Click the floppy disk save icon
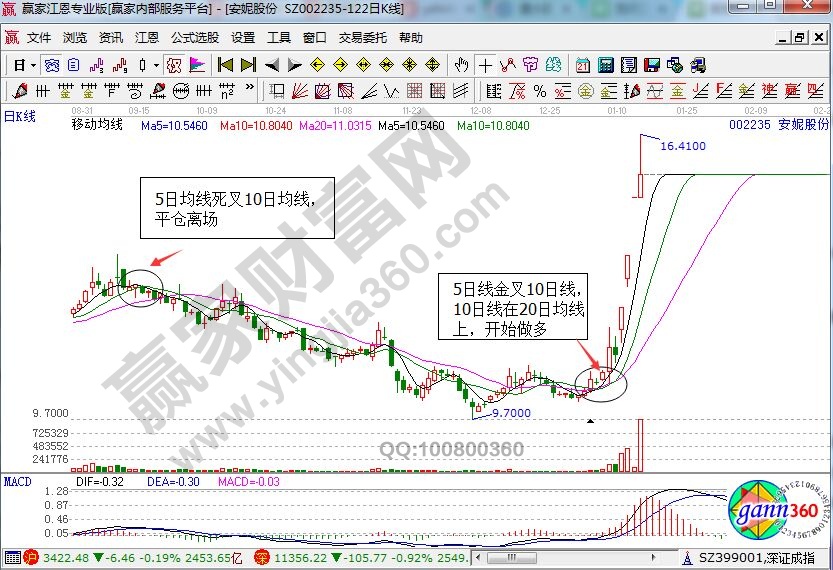Image resolution: width=833 pixels, height=570 pixels. pyautogui.click(x=652, y=65)
